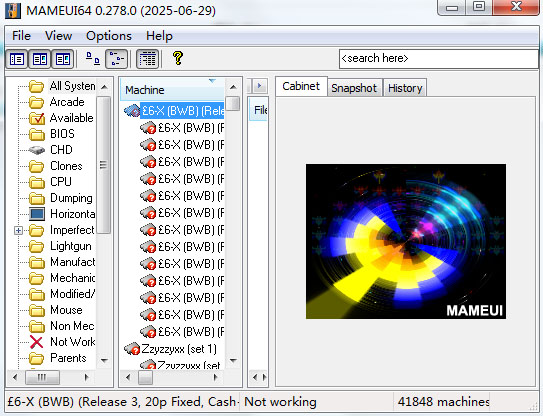Click machine list horizontal scroll right arrow
Viewport: 543px width, 416px height.
coord(215,377)
